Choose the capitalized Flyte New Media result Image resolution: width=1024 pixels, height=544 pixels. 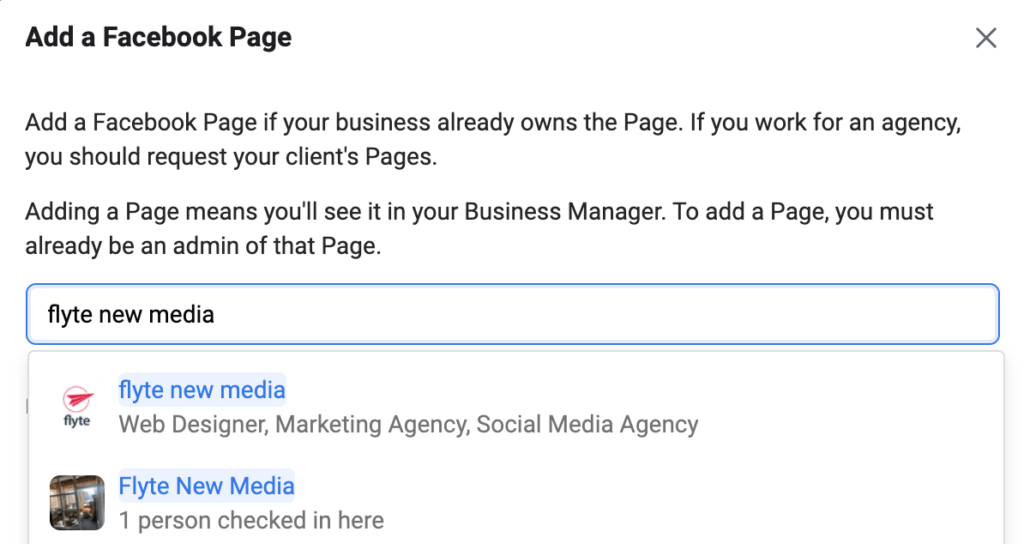(206, 486)
